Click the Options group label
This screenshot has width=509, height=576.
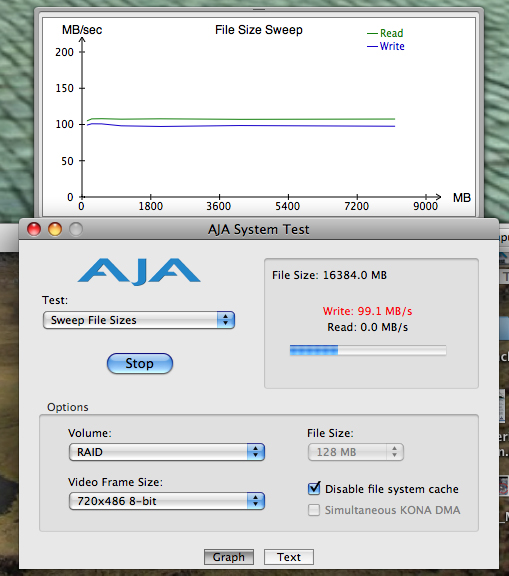pyautogui.click(x=68, y=407)
